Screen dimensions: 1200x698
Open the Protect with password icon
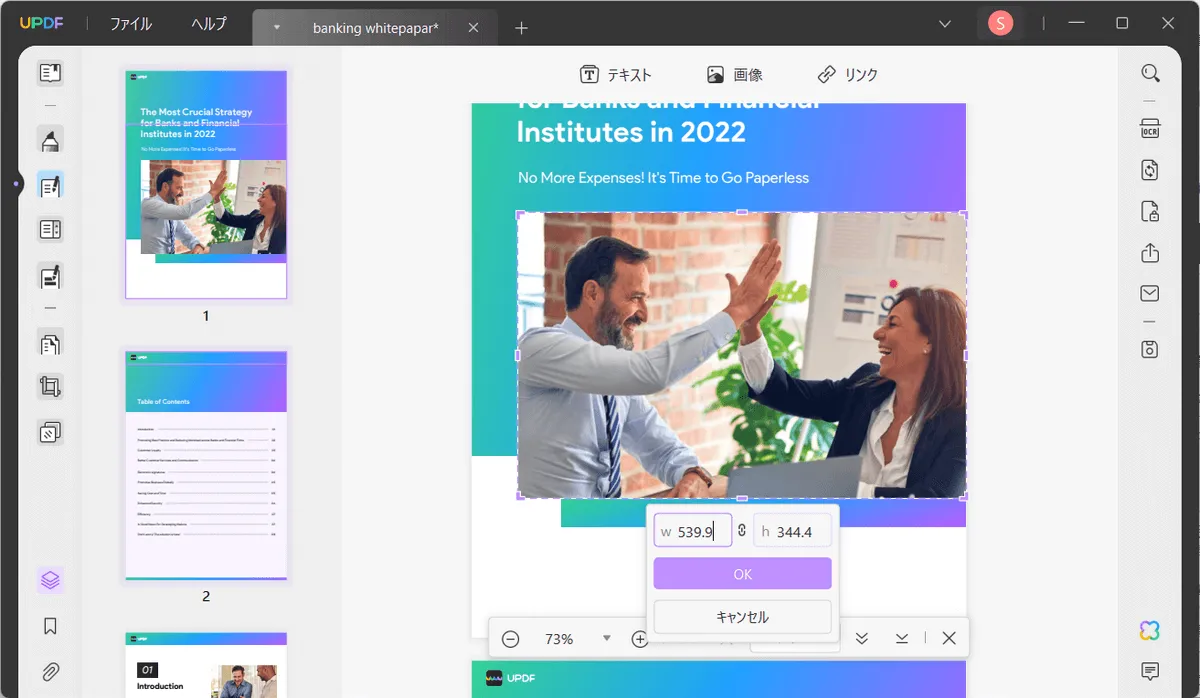1150,211
